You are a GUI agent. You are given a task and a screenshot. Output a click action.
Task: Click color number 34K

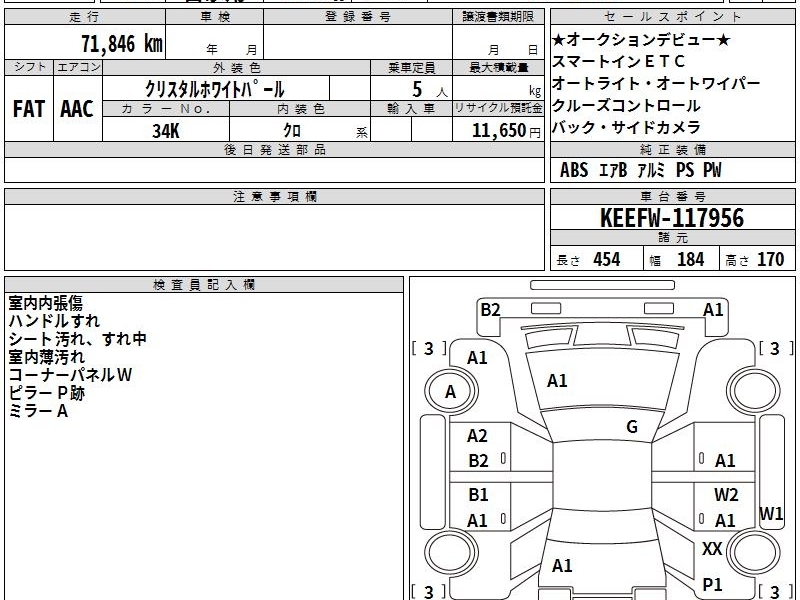point(166,131)
